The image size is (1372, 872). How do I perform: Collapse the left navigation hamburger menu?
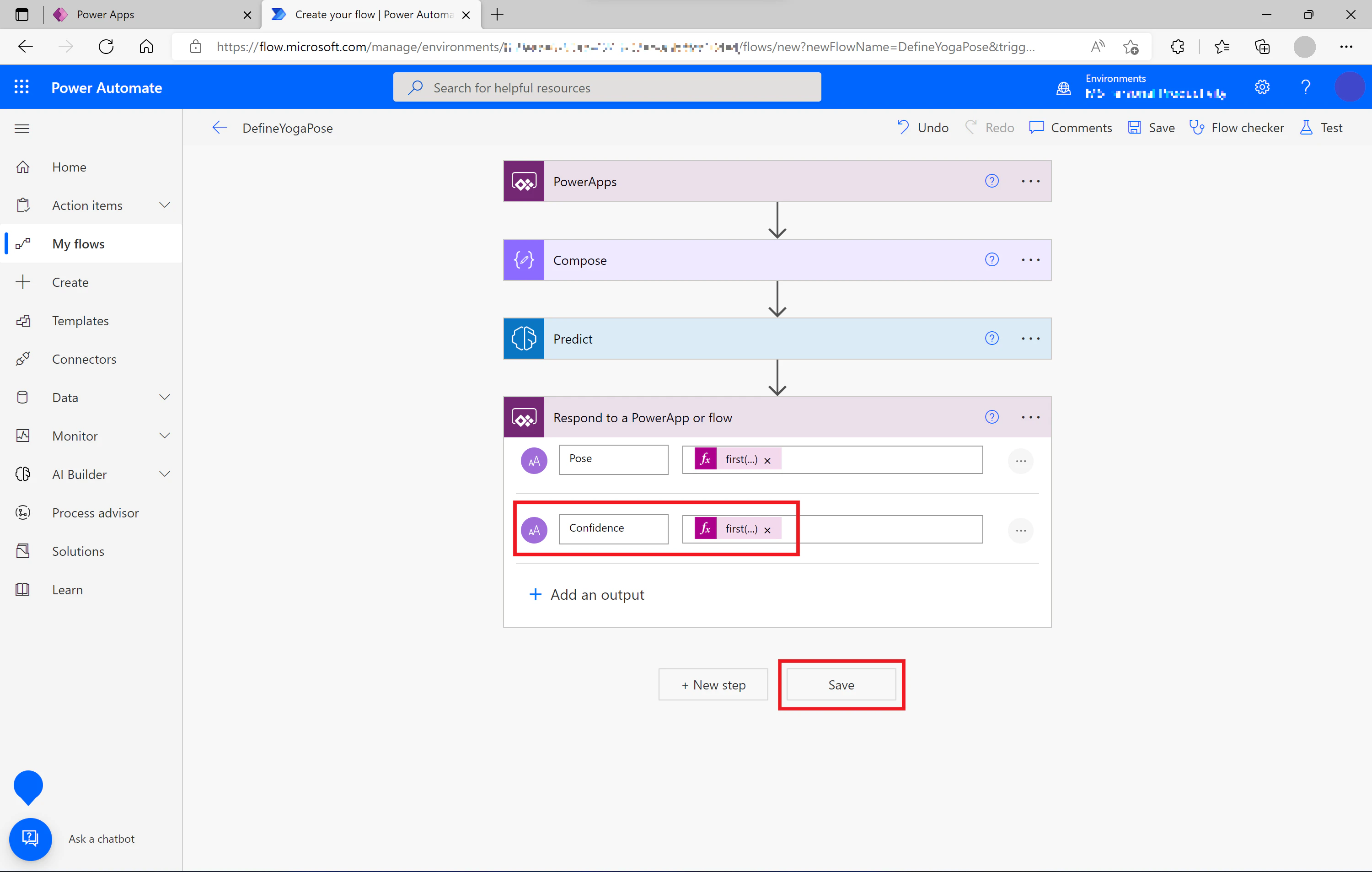click(21, 128)
